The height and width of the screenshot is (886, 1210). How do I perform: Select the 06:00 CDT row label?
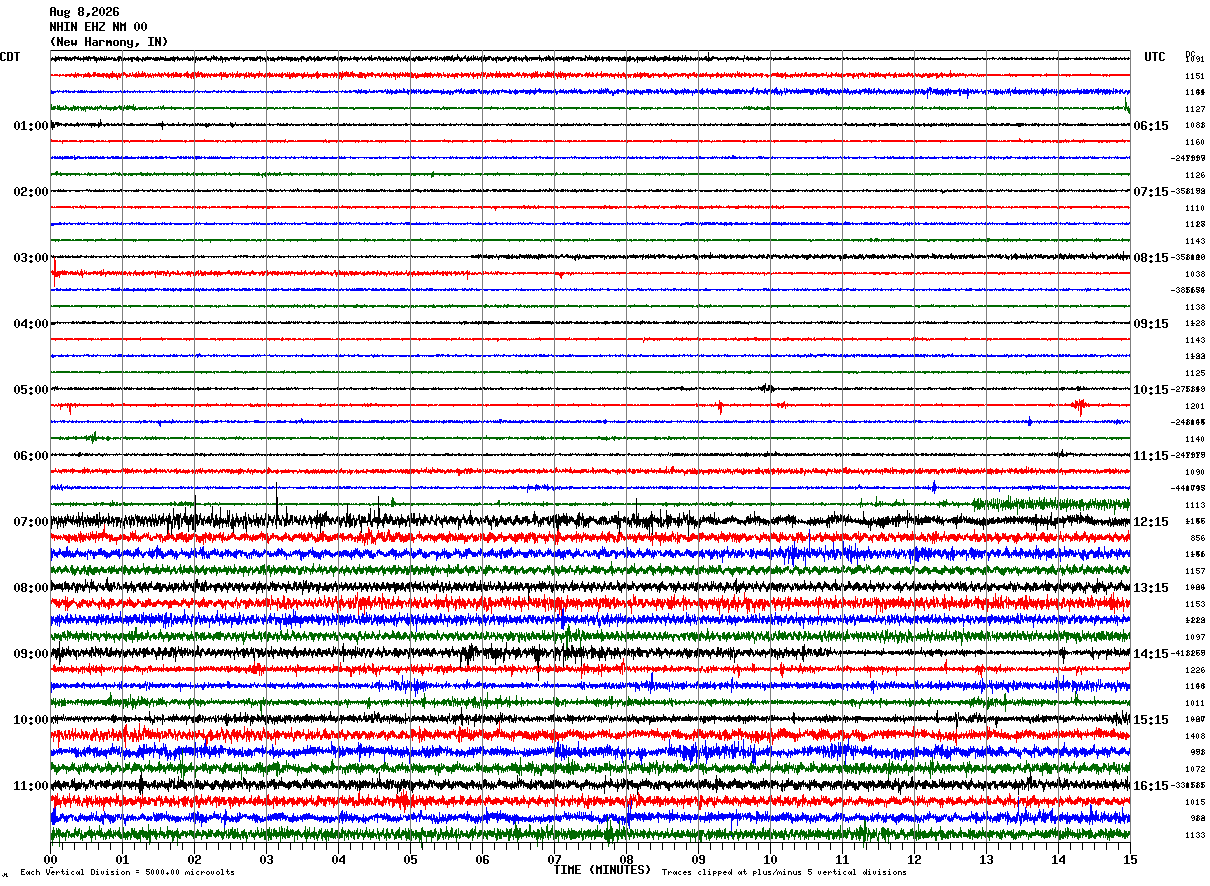pos(31,456)
